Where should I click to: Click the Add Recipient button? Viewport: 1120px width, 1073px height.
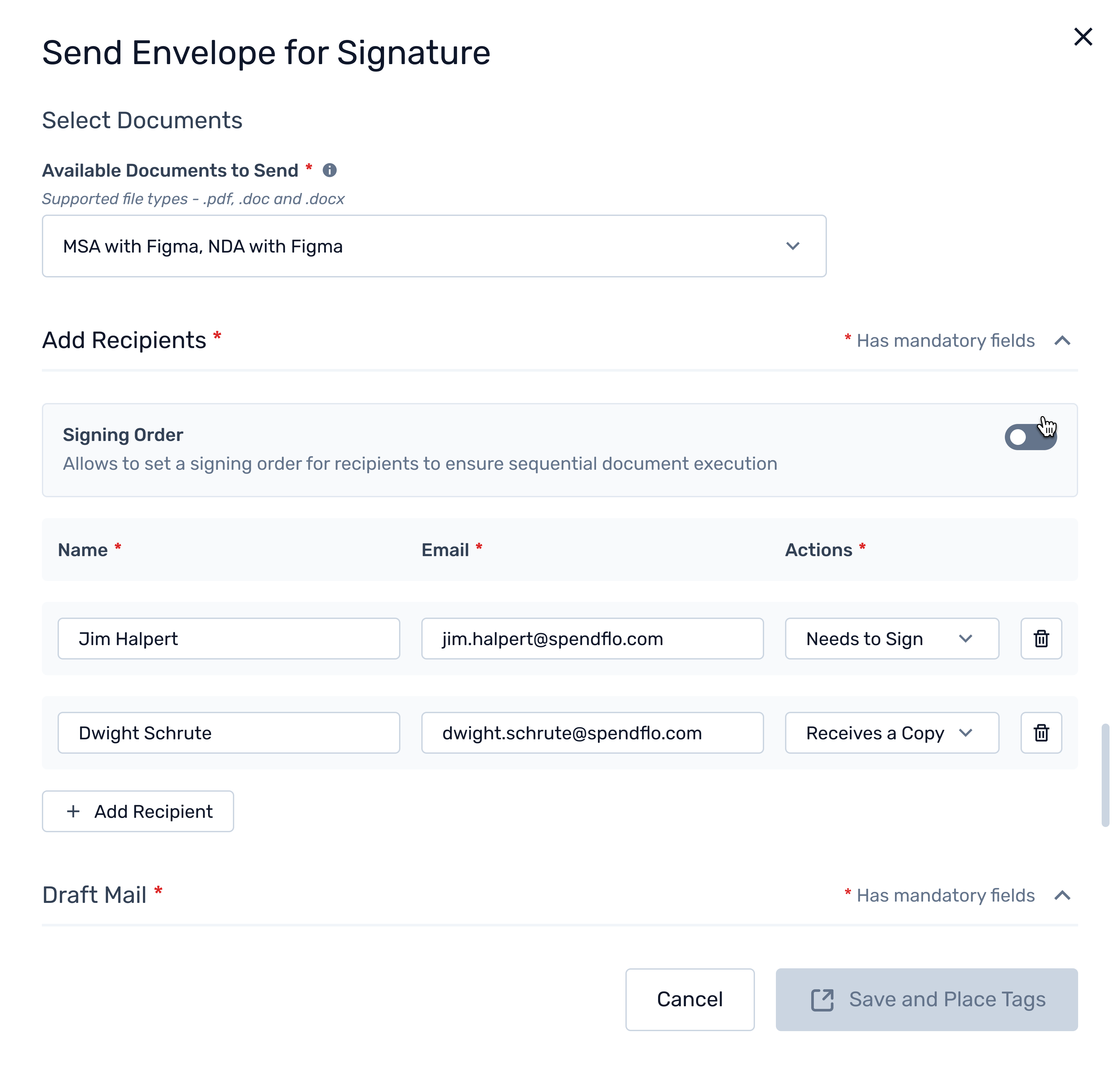(x=138, y=811)
